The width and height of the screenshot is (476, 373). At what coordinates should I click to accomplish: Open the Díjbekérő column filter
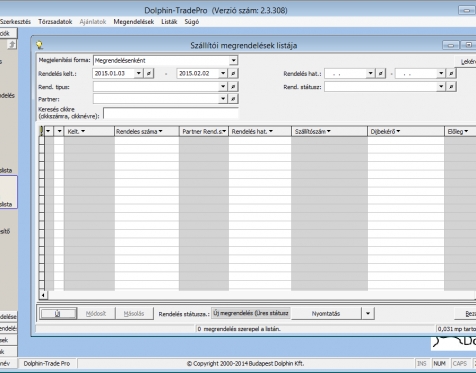tap(398, 131)
